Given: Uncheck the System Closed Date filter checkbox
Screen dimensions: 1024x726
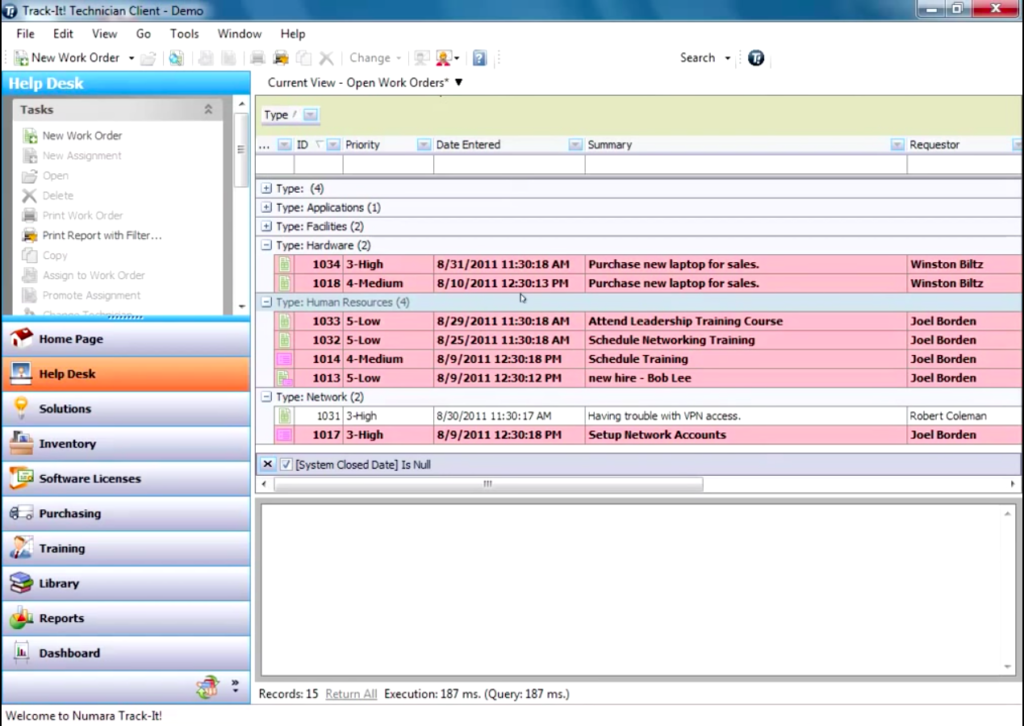Looking at the screenshot, I should click(286, 465).
